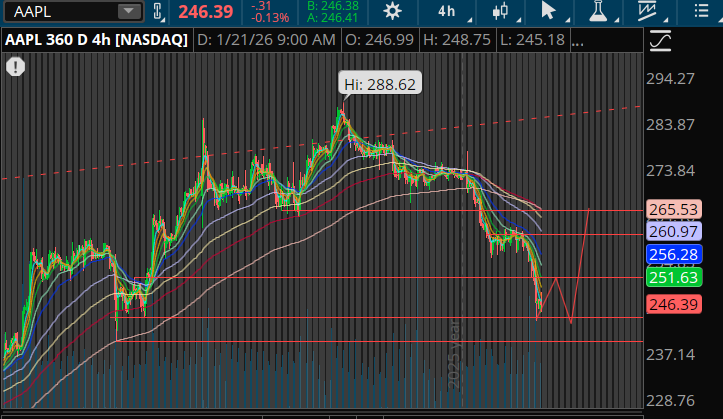Viewport: 723px width, 419px height.
Task: Open the candlestick chart style menu
Action: coord(501,11)
